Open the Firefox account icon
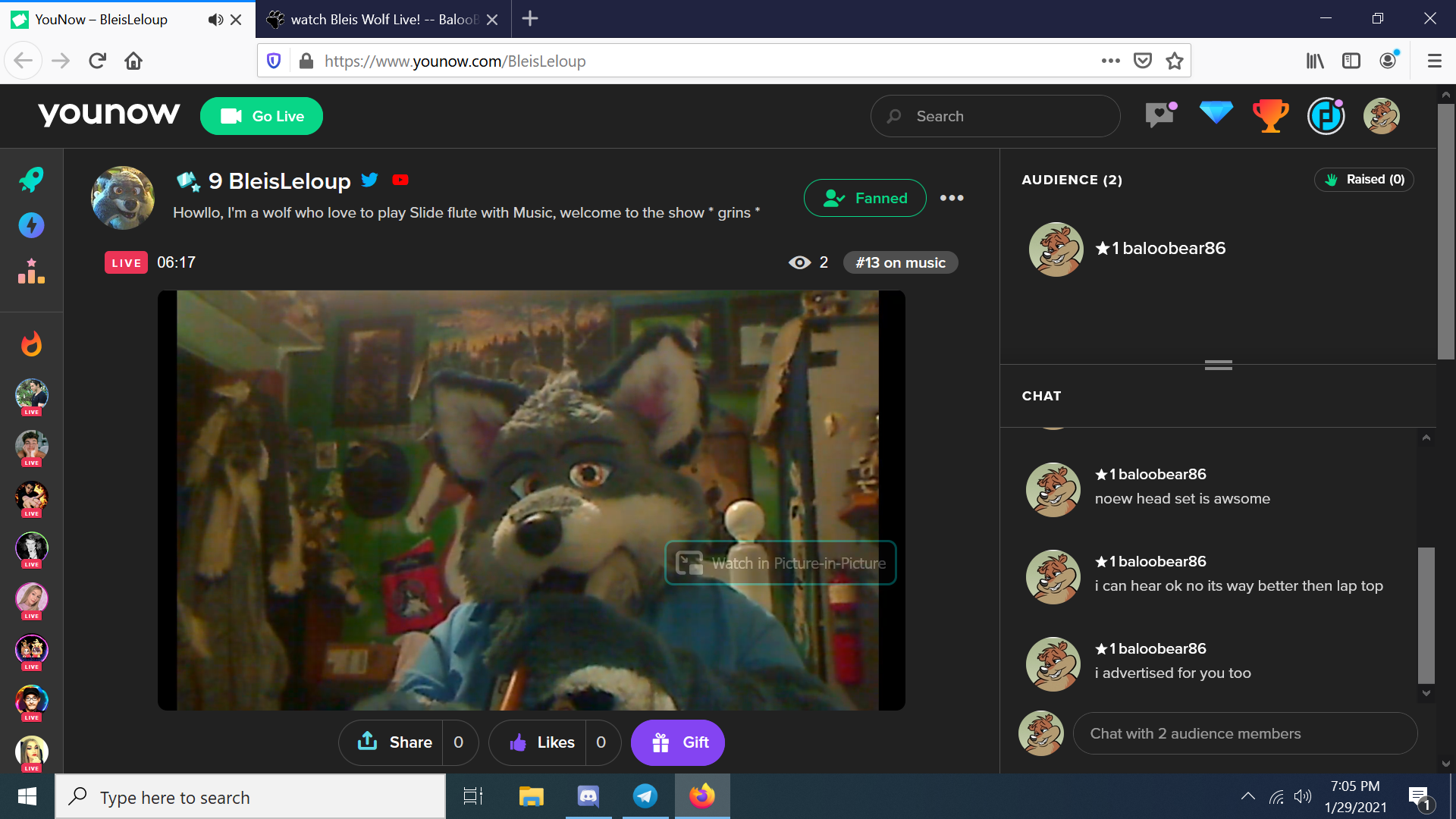Screen dimensions: 1456x819 click(1389, 61)
